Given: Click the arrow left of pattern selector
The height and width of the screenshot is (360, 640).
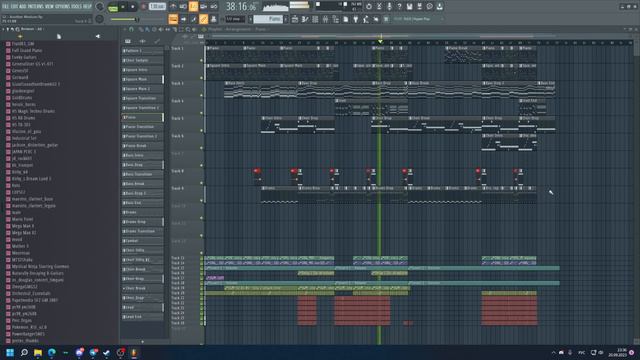Looking at the screenshot, I should 250,19.
